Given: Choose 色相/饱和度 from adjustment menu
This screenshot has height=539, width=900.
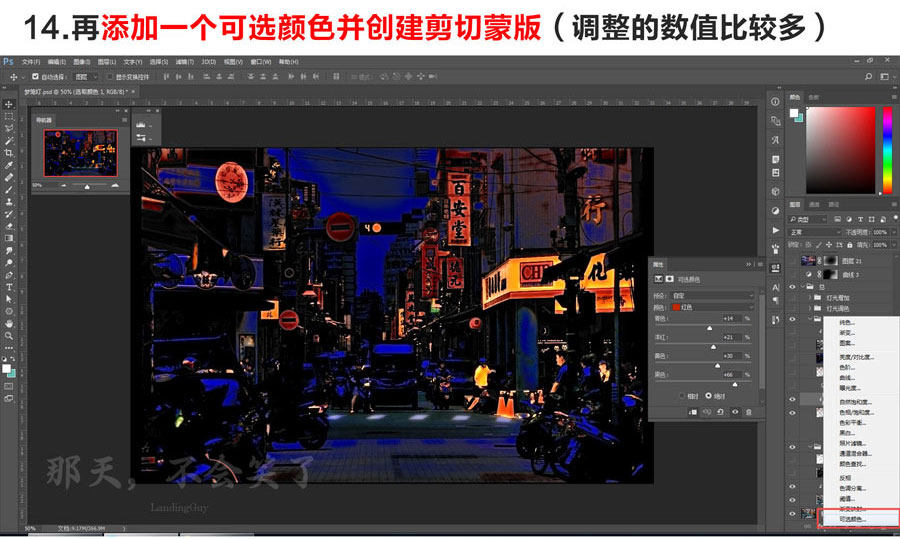Looking at the screenshot, I should [858, 412].
